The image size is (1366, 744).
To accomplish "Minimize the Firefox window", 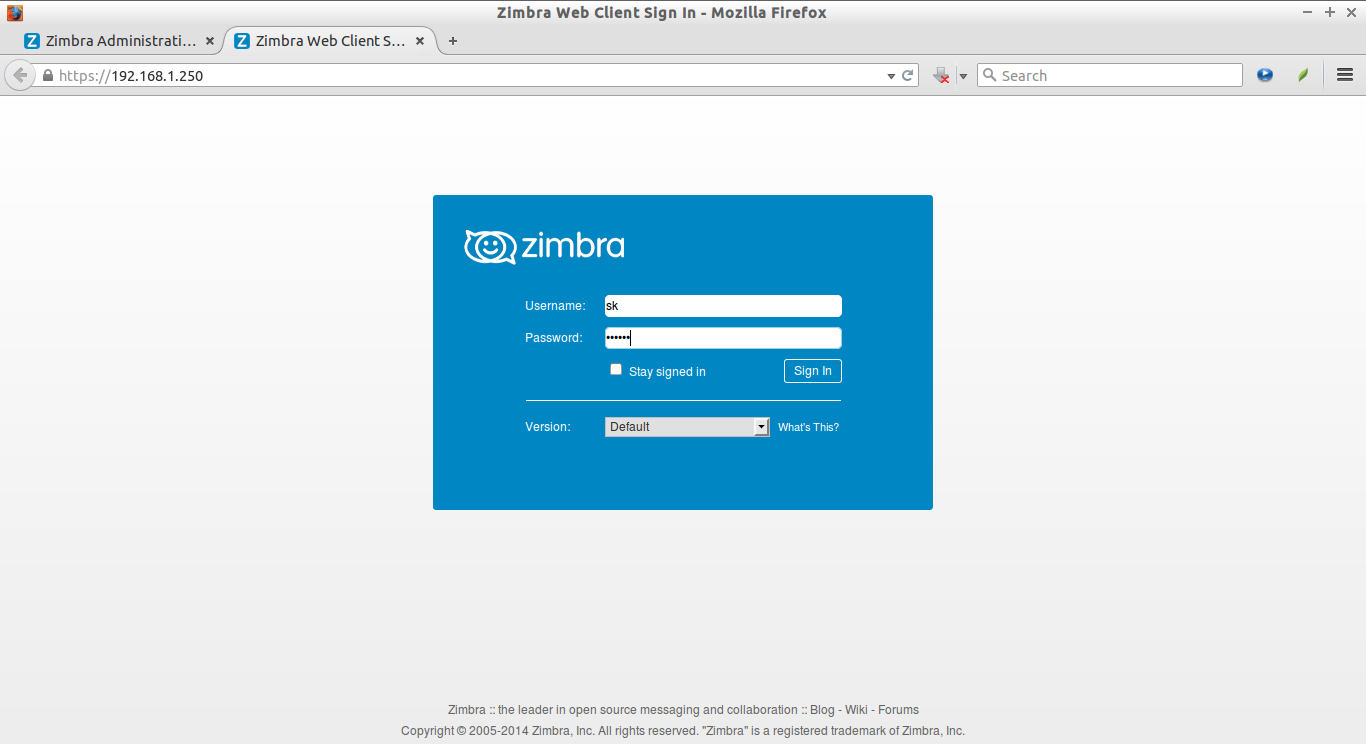I will point(1308,12).
